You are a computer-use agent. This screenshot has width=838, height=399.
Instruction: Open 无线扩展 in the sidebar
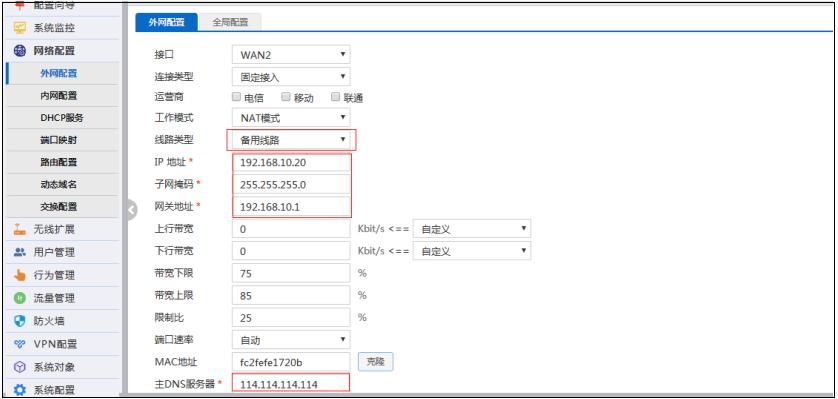coord(54,230)
